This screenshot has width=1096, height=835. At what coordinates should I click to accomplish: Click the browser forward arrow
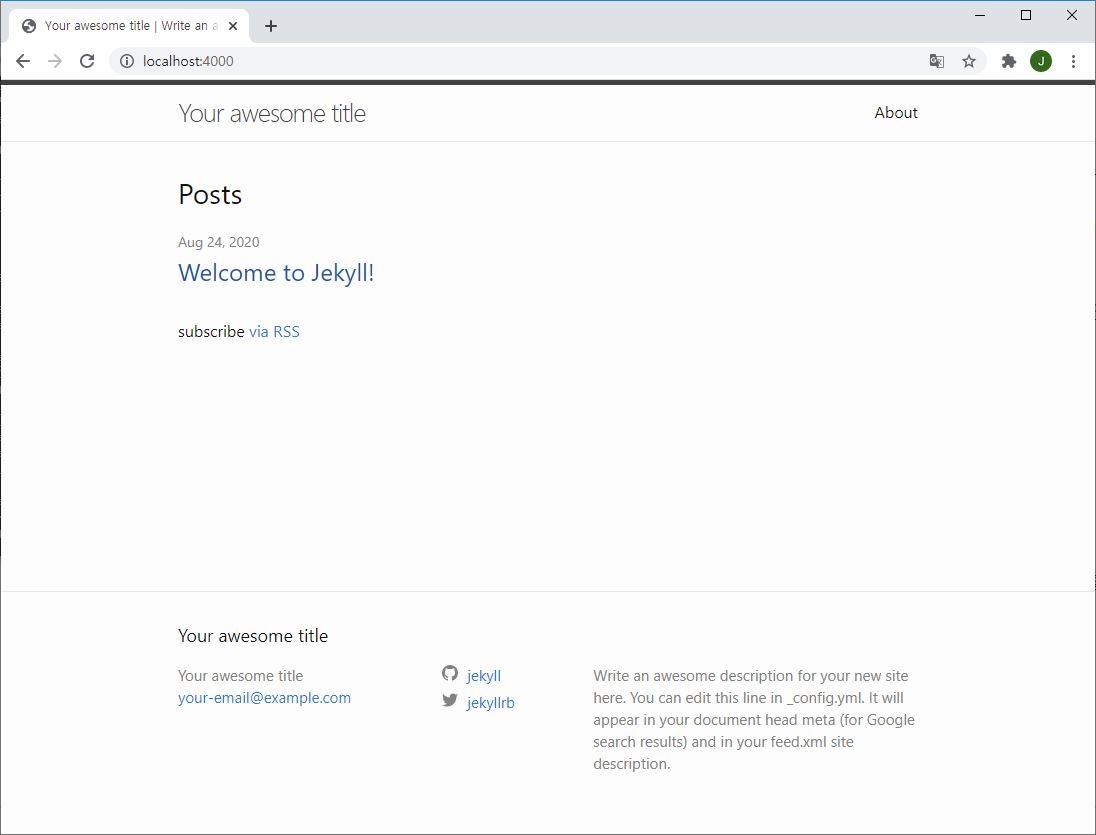(55, 61)
